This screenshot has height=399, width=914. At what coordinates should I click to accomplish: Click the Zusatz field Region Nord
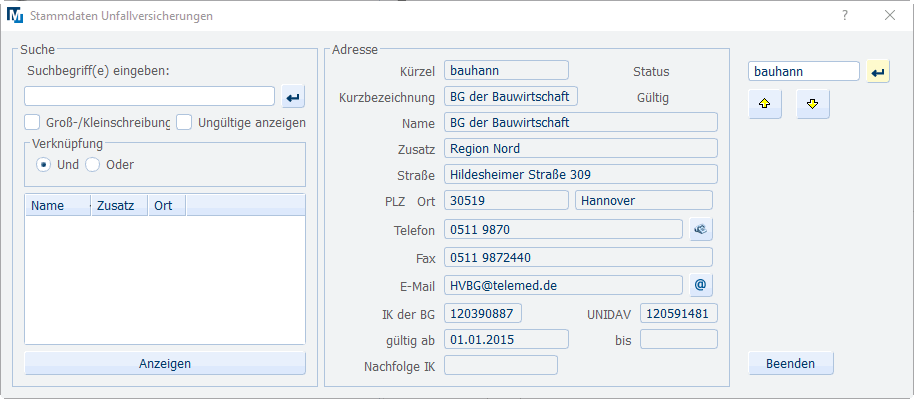point(581,148)
